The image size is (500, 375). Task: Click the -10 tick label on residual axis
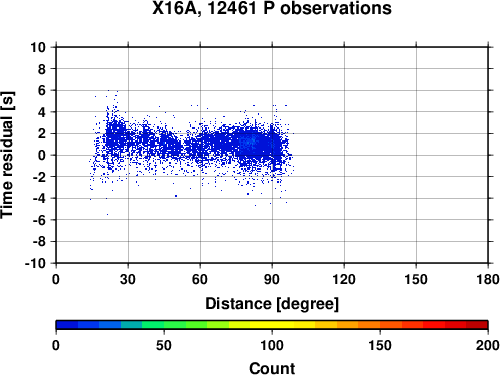(x=35, y=263)
